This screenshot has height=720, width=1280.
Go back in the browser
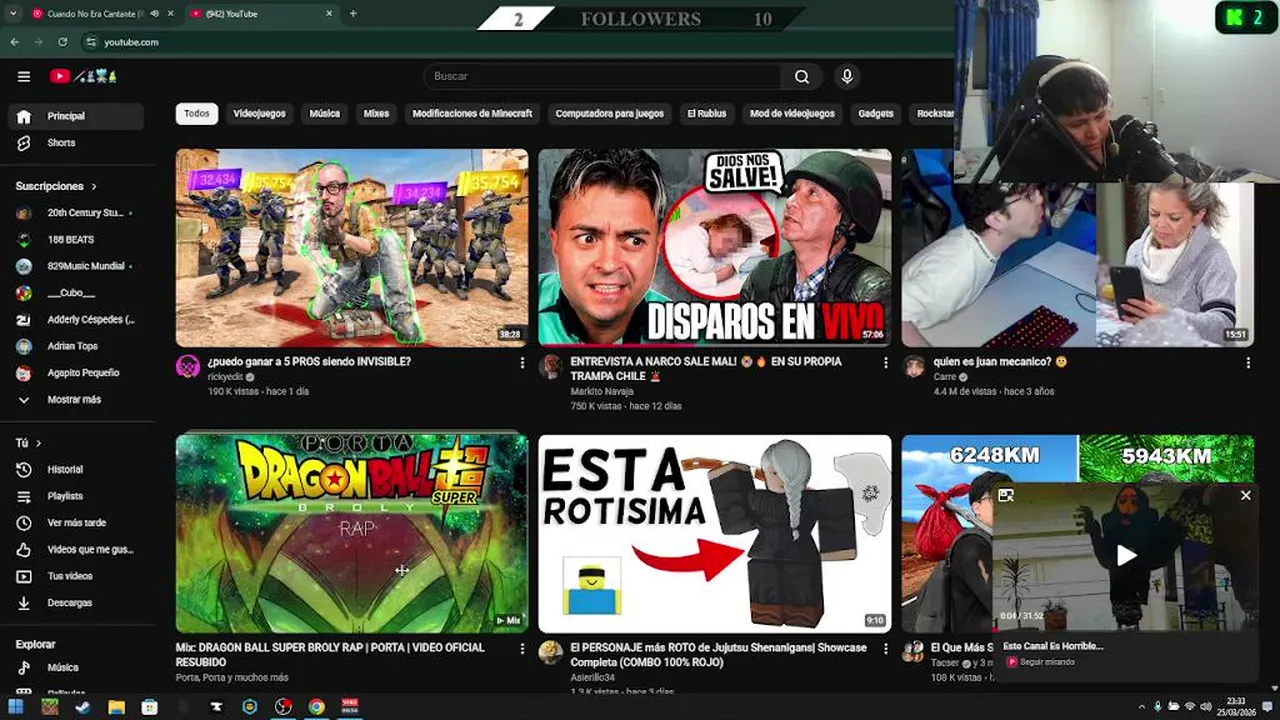point(15,42)
